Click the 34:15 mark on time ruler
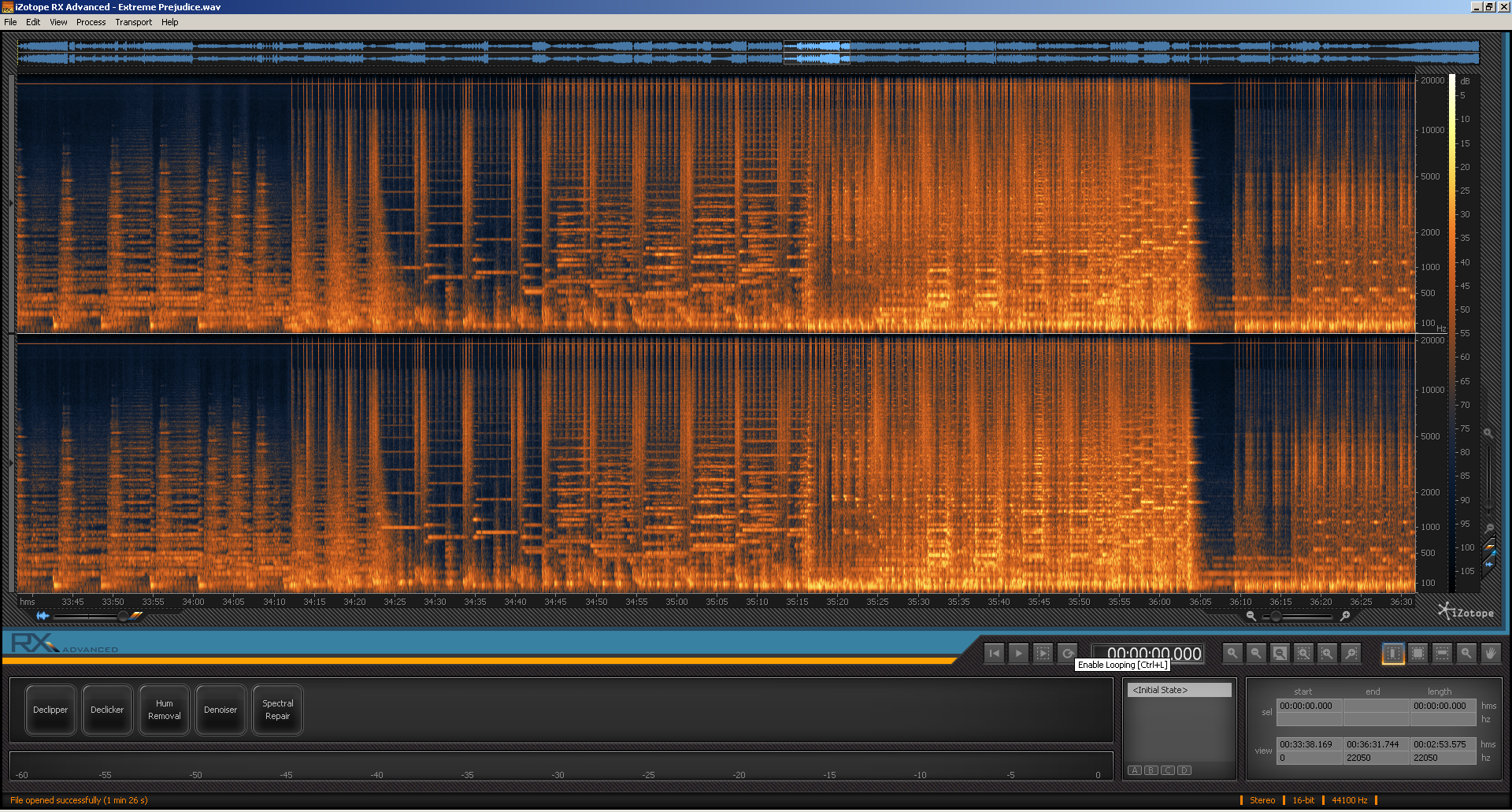The image size is (1512, 812). pos(314,602)
